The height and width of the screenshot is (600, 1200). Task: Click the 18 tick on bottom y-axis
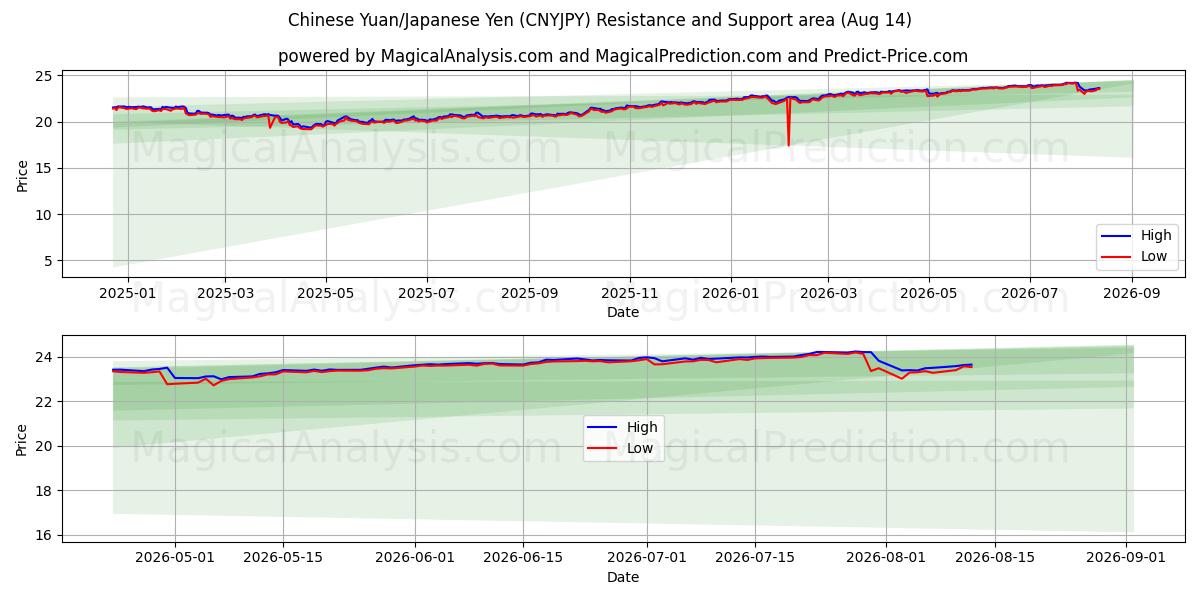[46, 491]
